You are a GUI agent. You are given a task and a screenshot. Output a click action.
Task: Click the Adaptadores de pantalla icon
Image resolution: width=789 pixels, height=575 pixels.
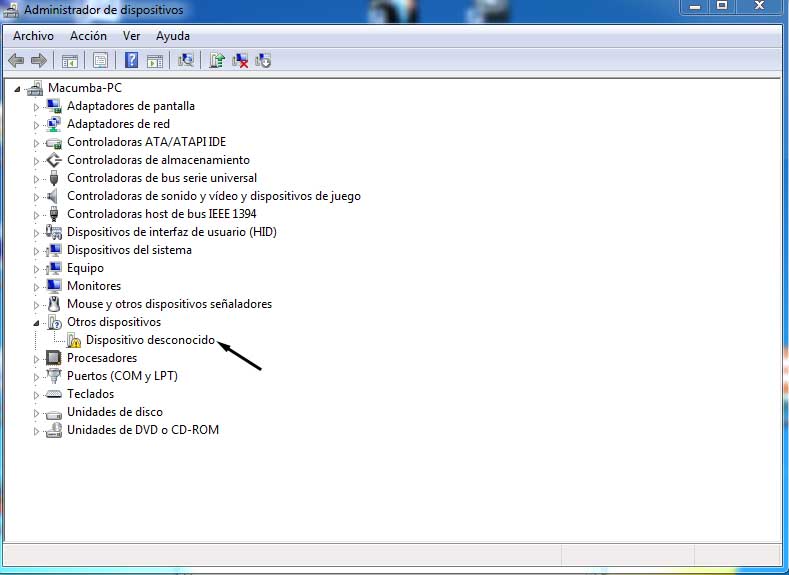click(x=53, y=106)
